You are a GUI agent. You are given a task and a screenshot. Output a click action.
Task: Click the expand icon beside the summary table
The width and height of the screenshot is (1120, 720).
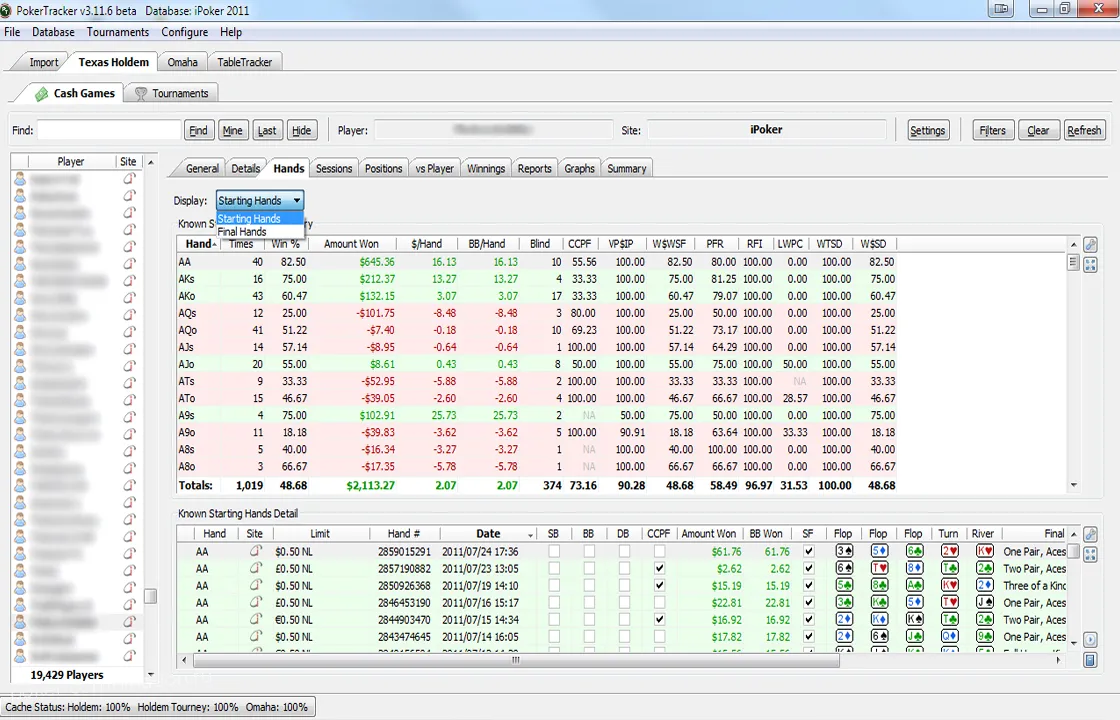click(x=1090, y=264)
